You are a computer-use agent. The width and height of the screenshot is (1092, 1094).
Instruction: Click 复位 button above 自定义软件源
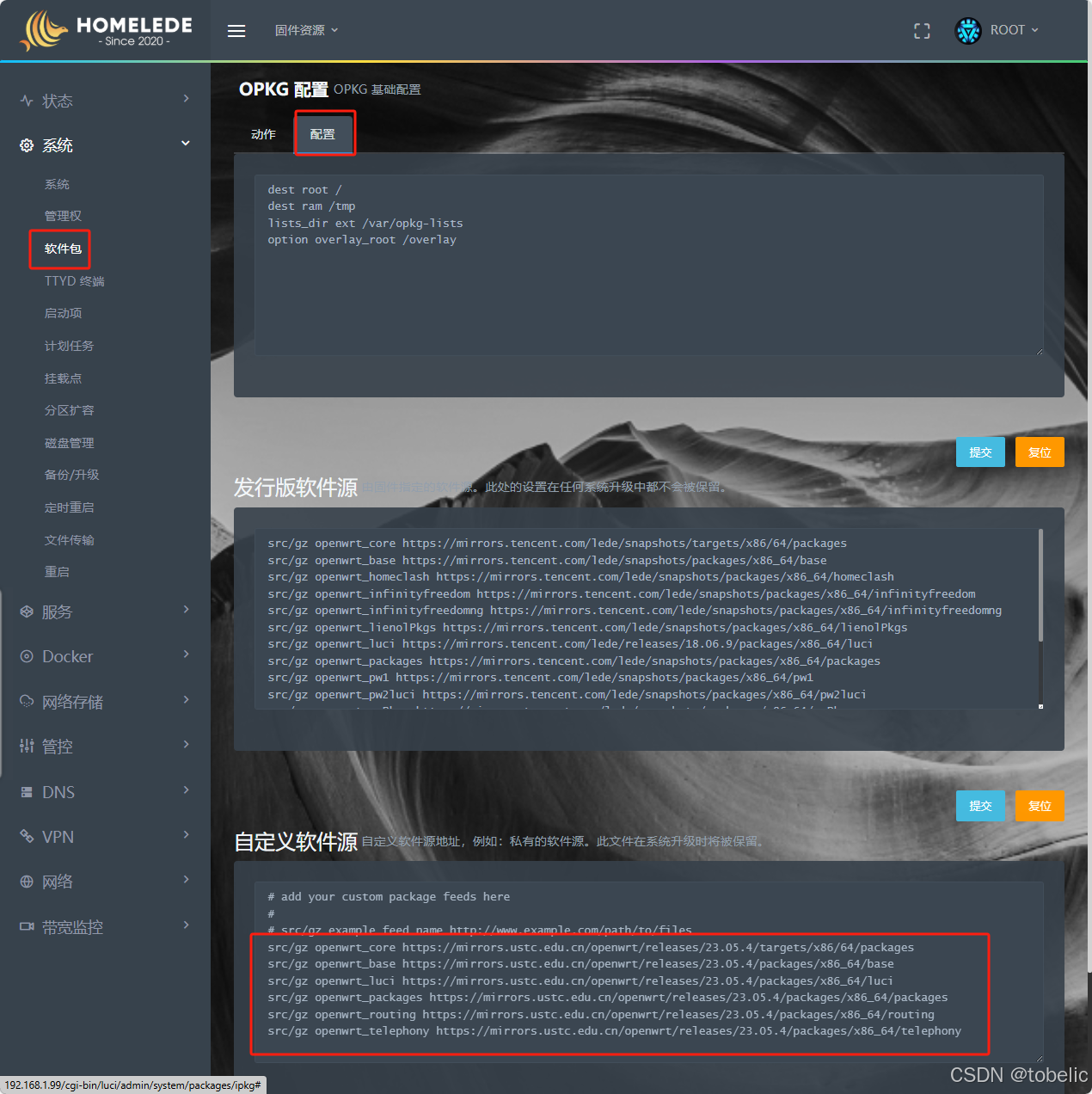[x=1040, y=806]
